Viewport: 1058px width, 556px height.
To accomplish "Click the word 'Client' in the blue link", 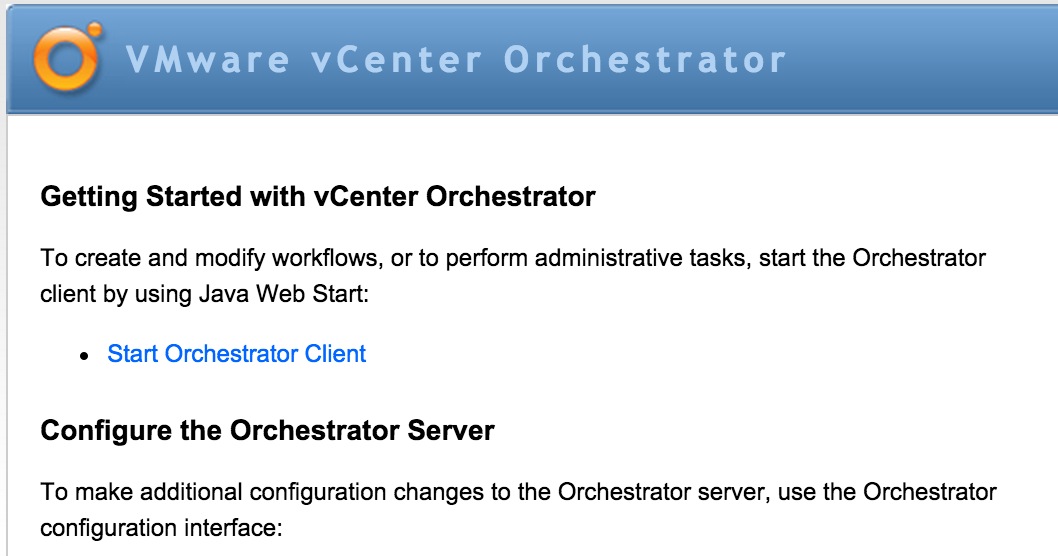I will [334, 354].
